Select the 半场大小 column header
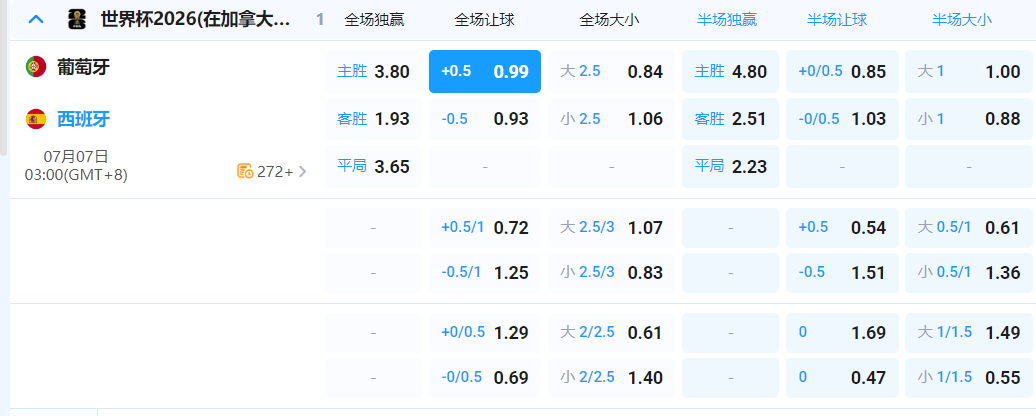The height and width of the screenshot is (416, 1036). tap(962, 20)
